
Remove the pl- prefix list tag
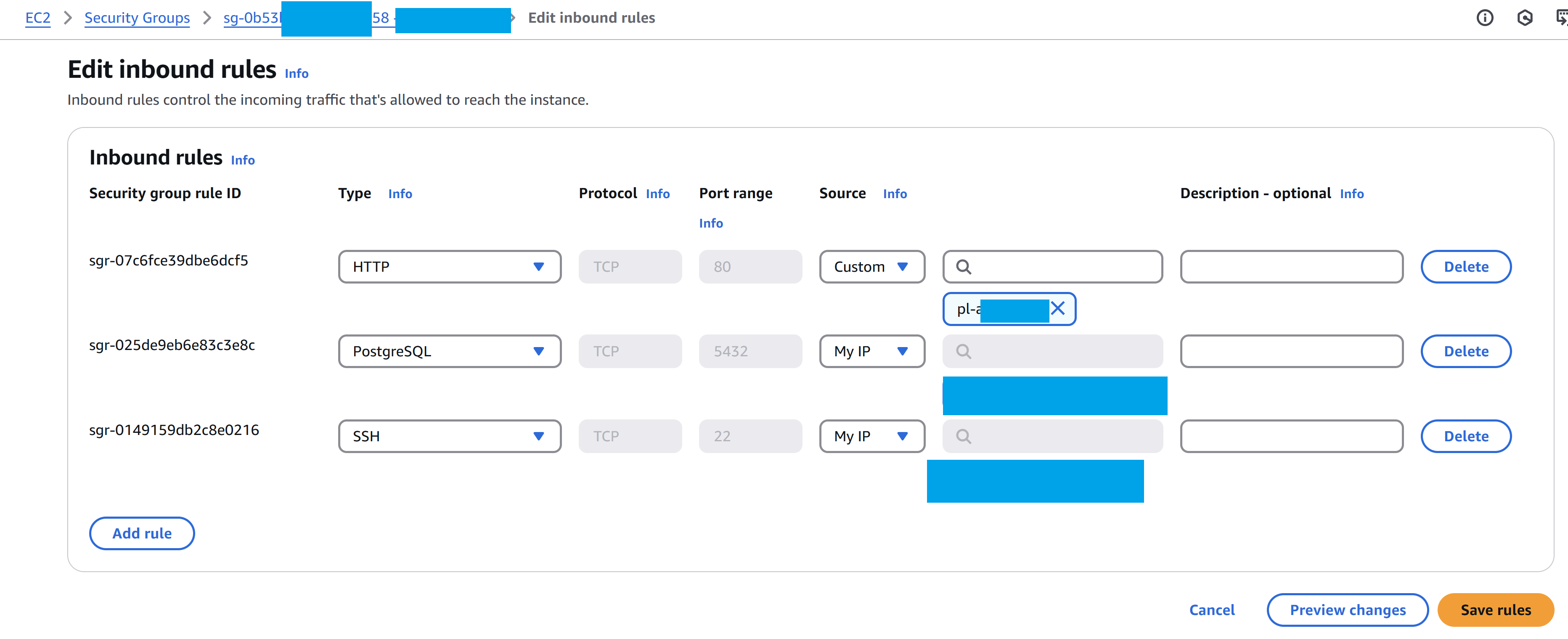[1058, 309]
